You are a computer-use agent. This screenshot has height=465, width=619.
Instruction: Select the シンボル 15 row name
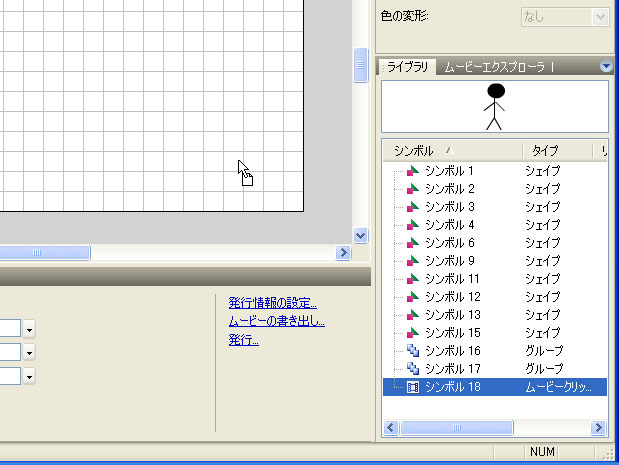pos(453,333)
